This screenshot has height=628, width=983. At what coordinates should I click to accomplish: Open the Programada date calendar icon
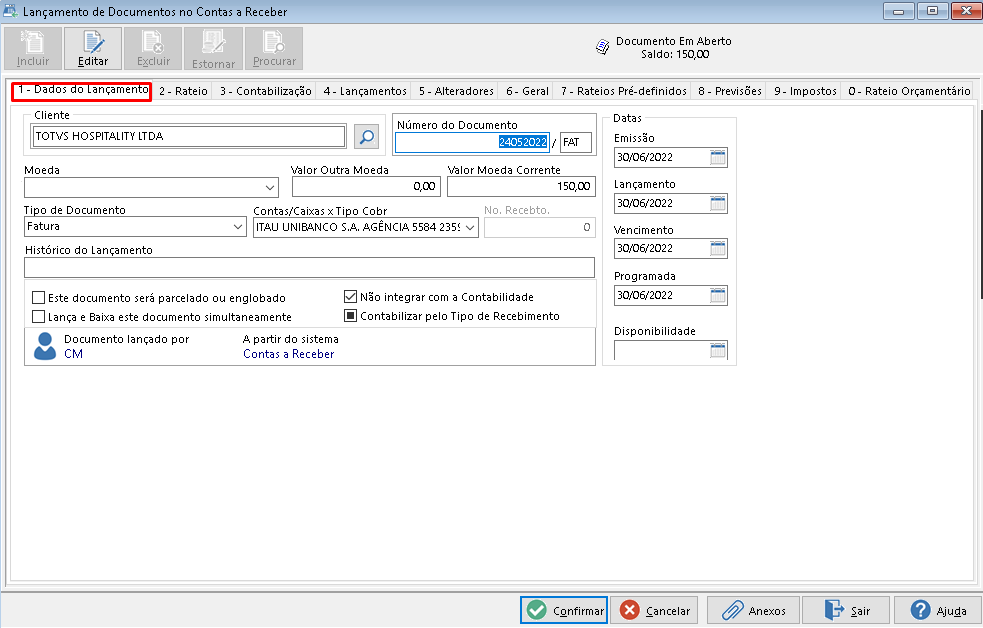tap(718, 295)
